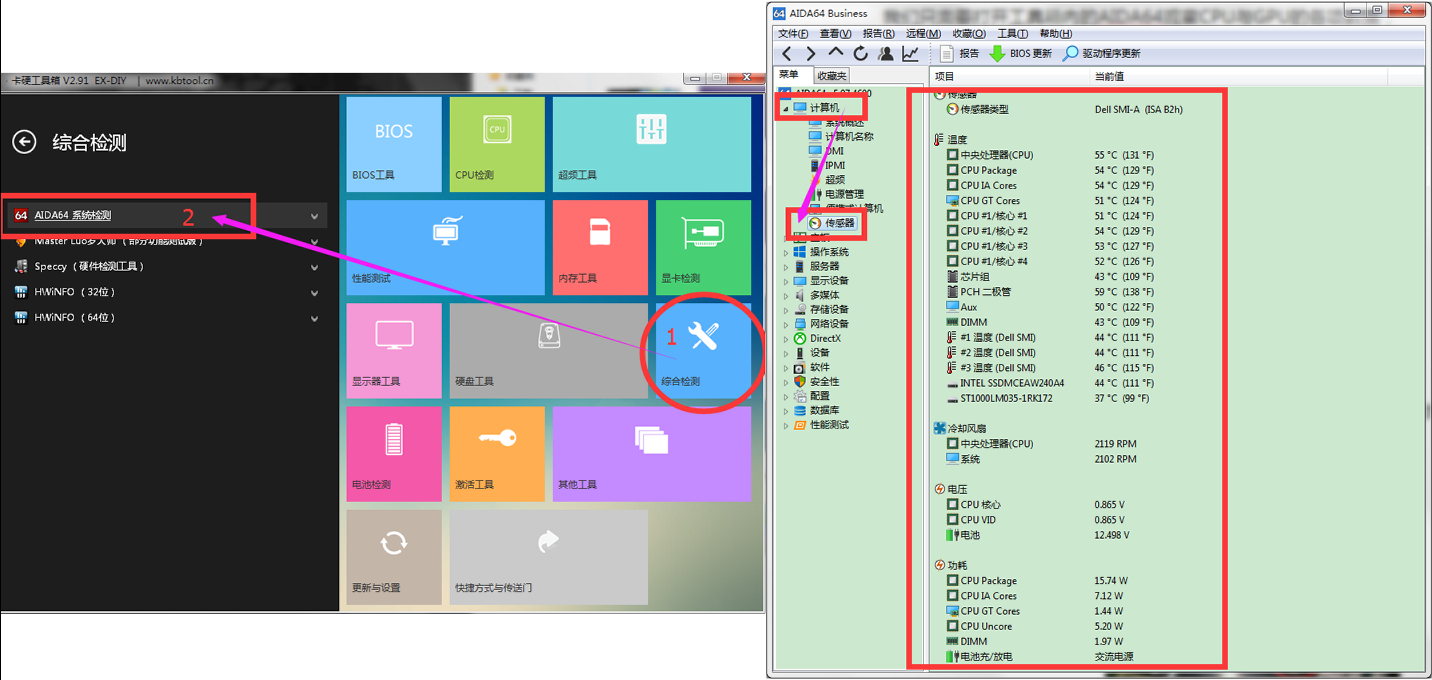1432x680 pixels.
Task: Switch to the 收藏夹 tab
Action: pos(831,76)
